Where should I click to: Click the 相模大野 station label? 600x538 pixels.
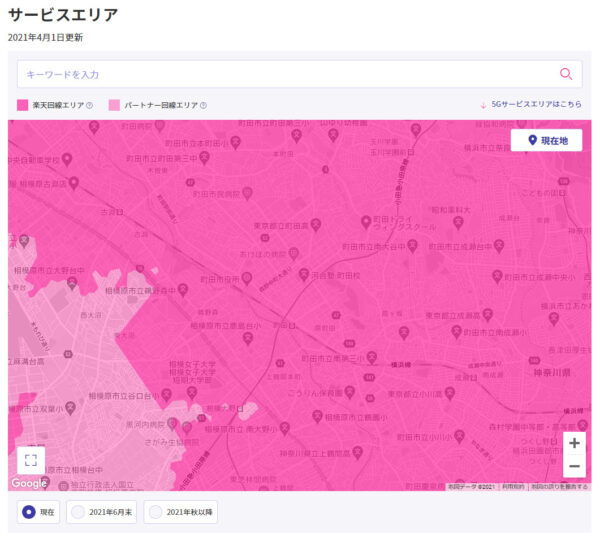pos(225,408)
